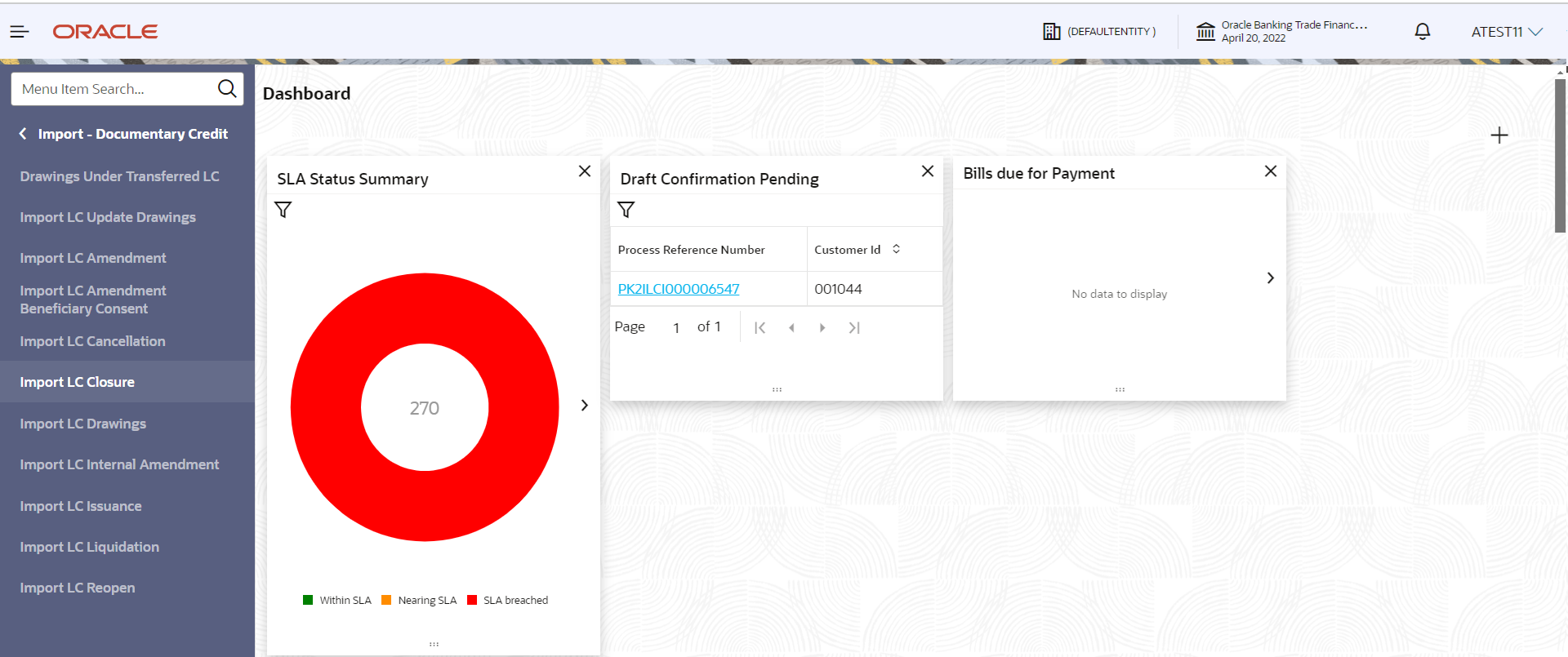Close the Draft Confirmation Pending widget
The height and width of the screenshot is (657, 1568).
[x=928, y=171]
